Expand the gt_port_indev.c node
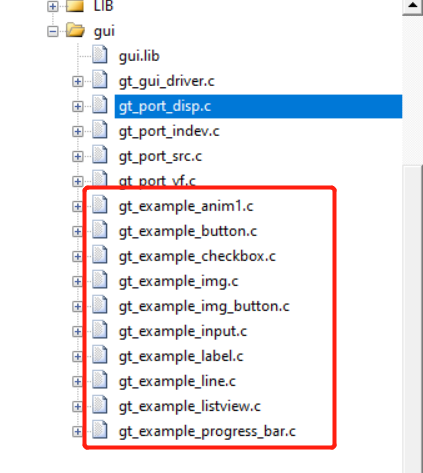The width and height of the screenshot is (423, 473). [x=78, y=132]
